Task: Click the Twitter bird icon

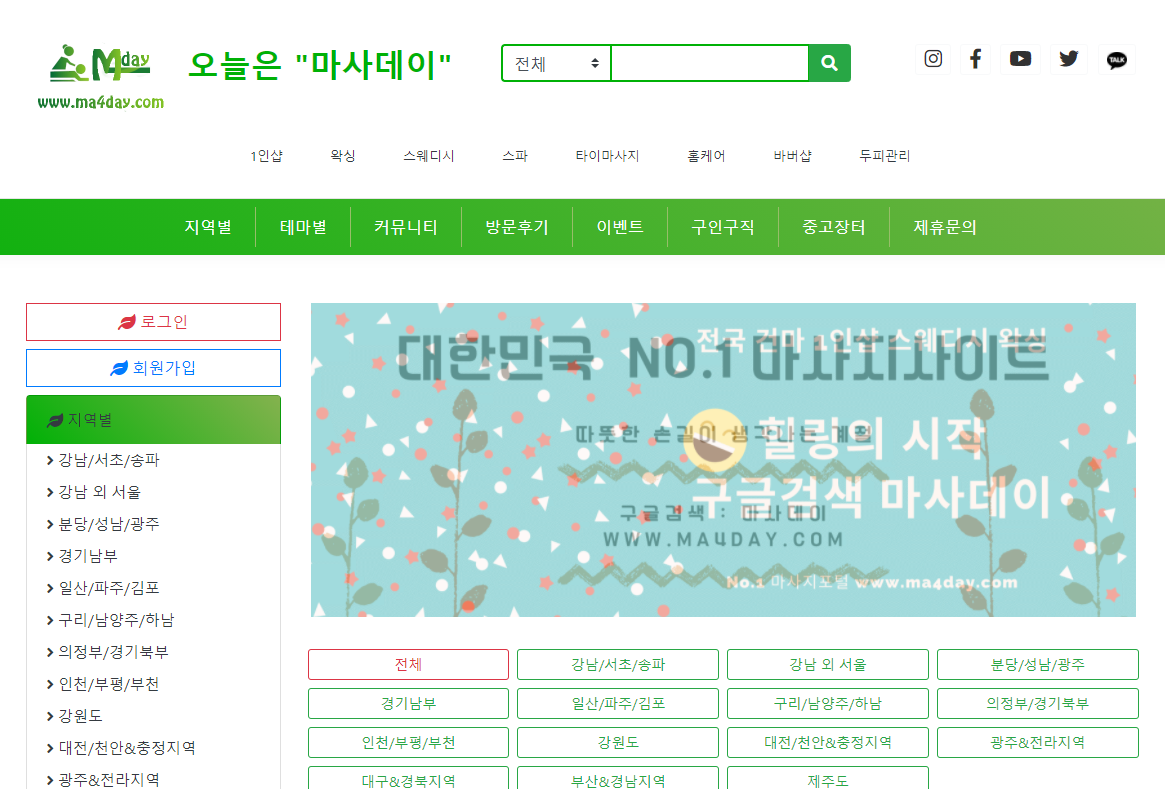Action: pos(1069,59)
